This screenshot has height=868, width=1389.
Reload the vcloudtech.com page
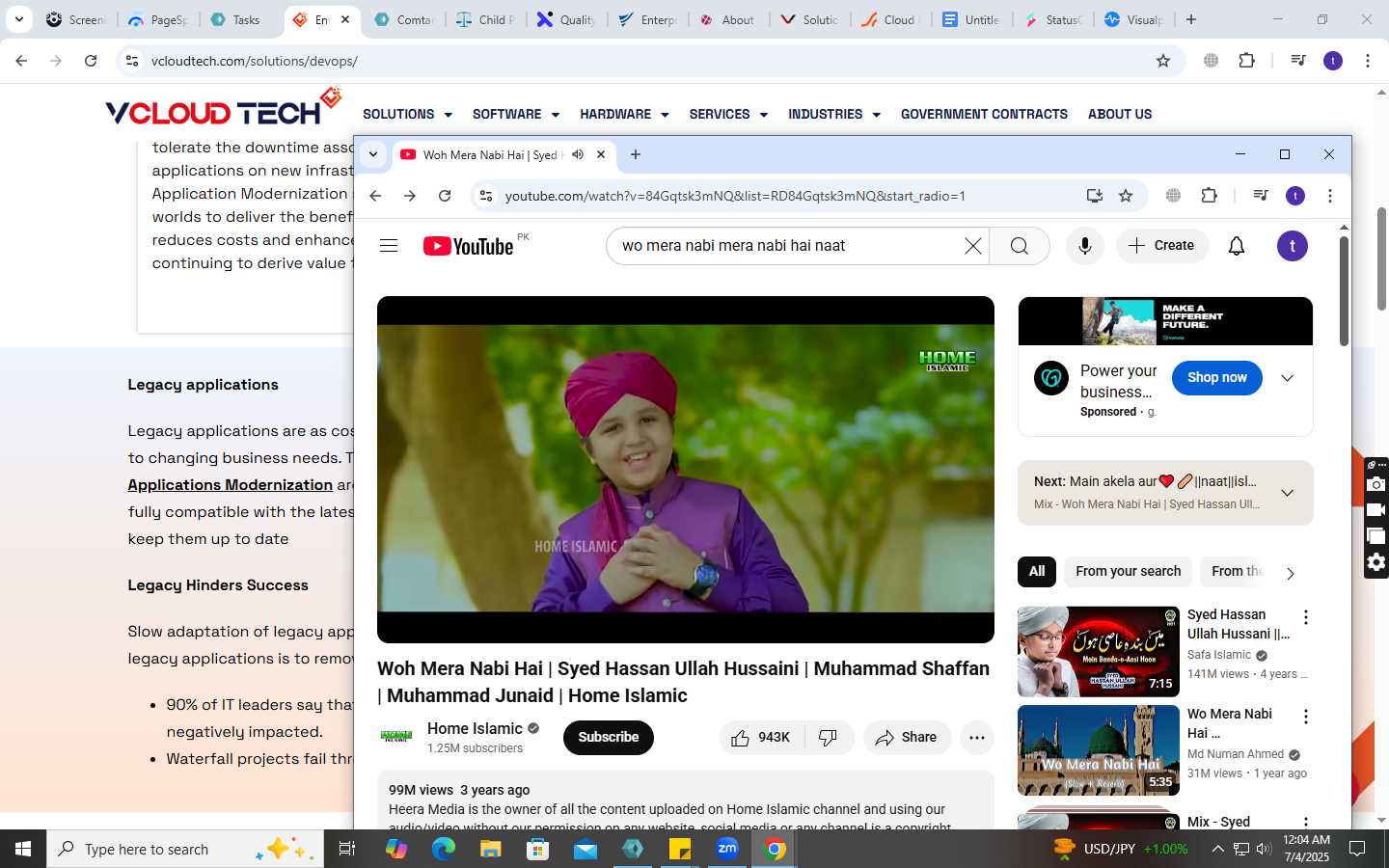pos(91,61)
